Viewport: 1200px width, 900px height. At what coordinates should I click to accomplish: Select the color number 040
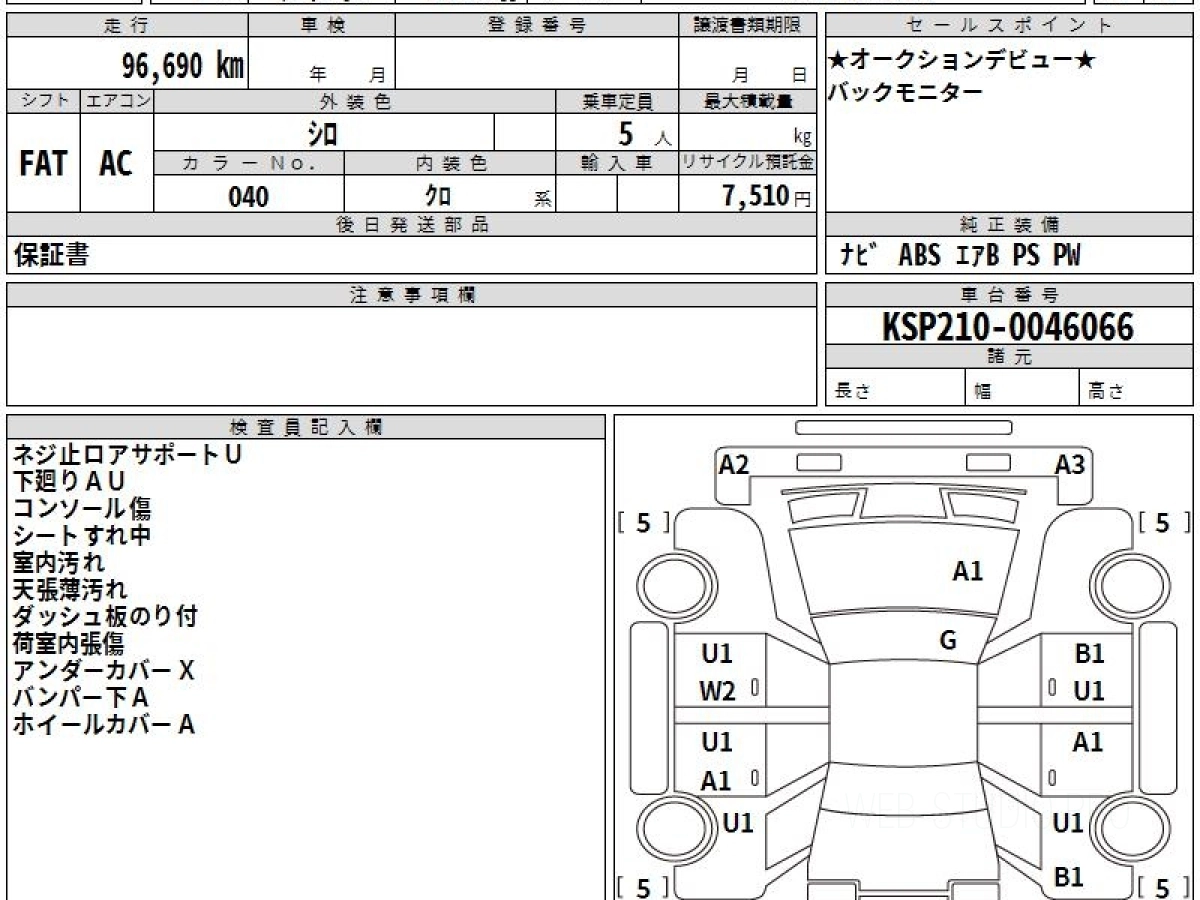(x=249, y=197)
